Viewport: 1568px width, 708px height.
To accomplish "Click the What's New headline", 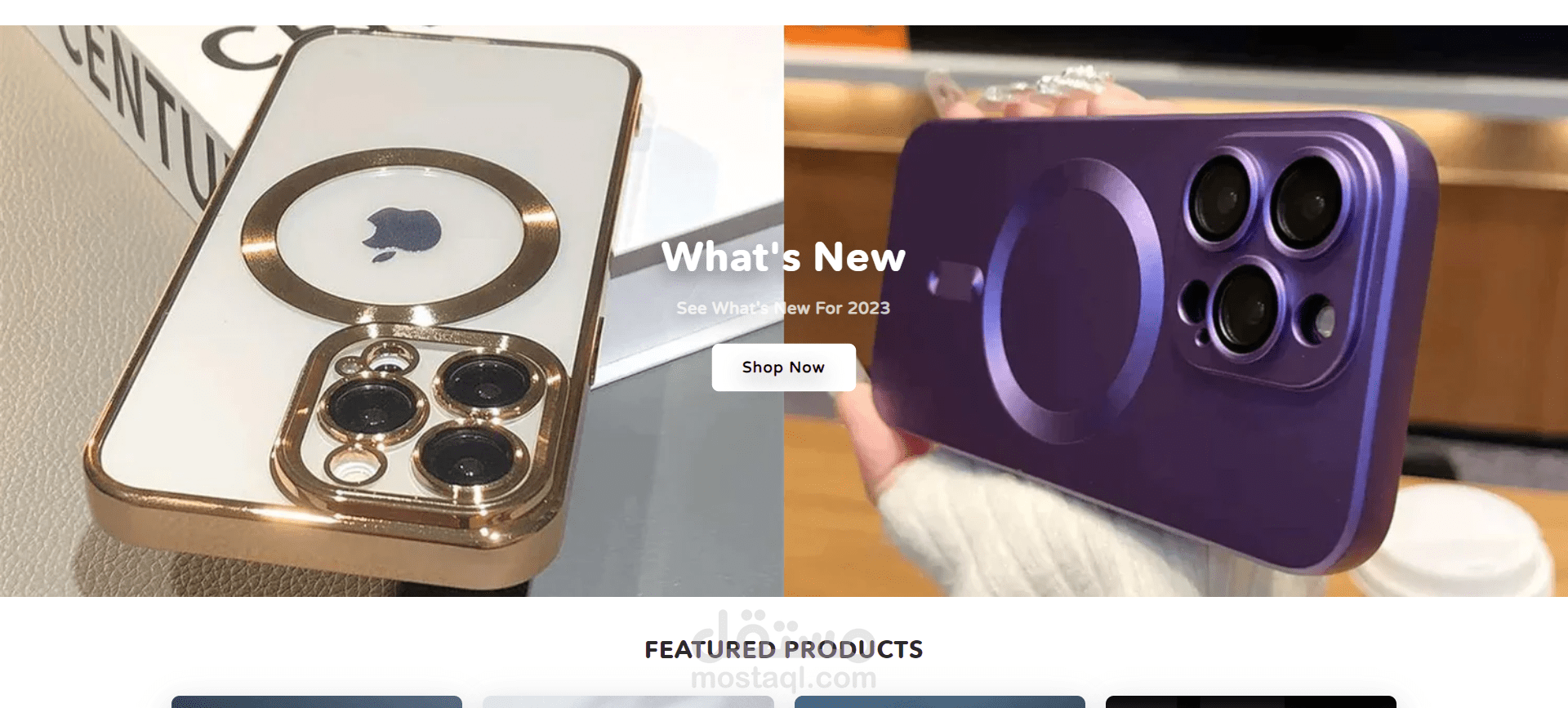I will click(783, 256).
